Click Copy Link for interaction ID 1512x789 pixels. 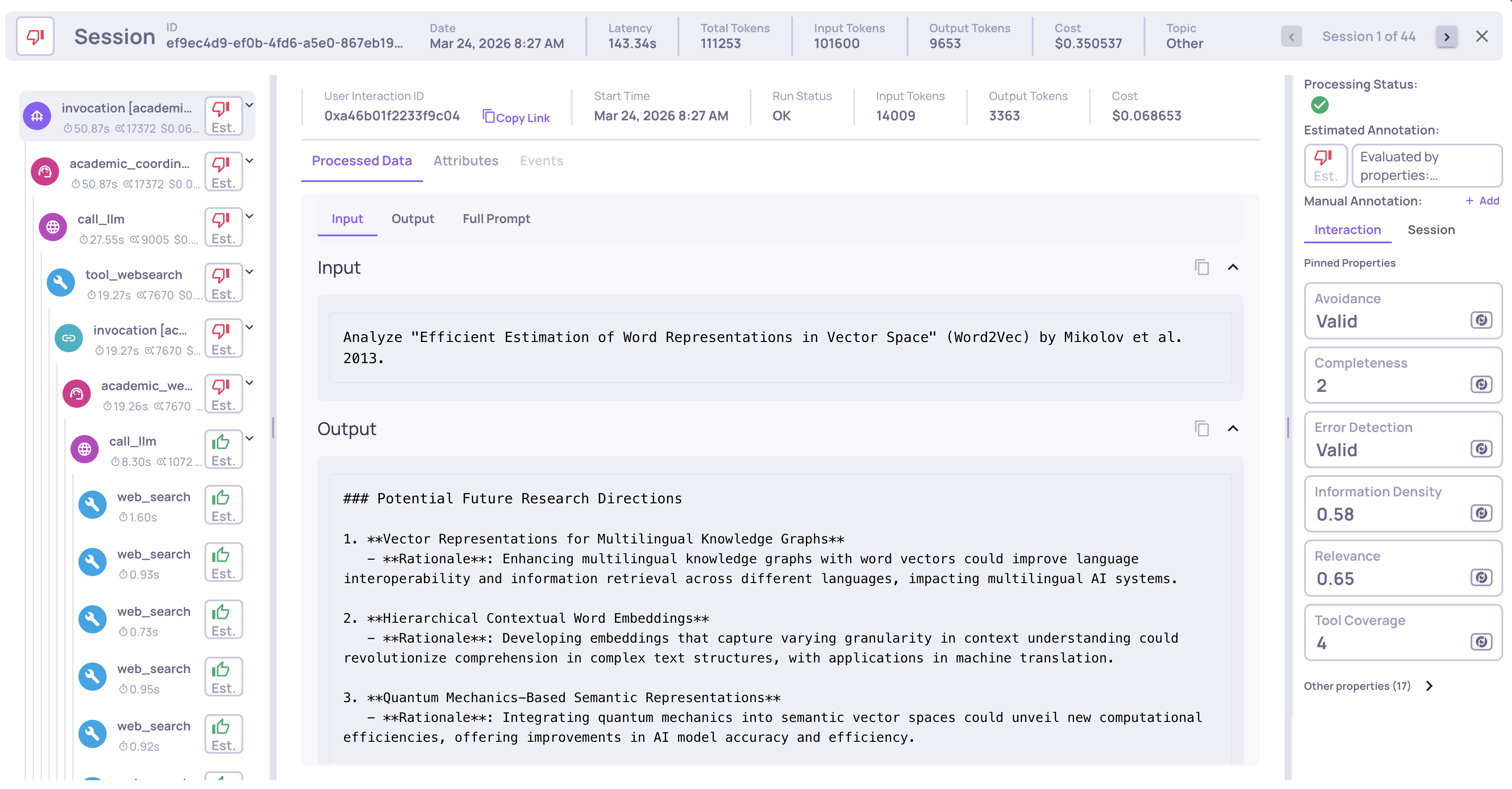point(516,117)
